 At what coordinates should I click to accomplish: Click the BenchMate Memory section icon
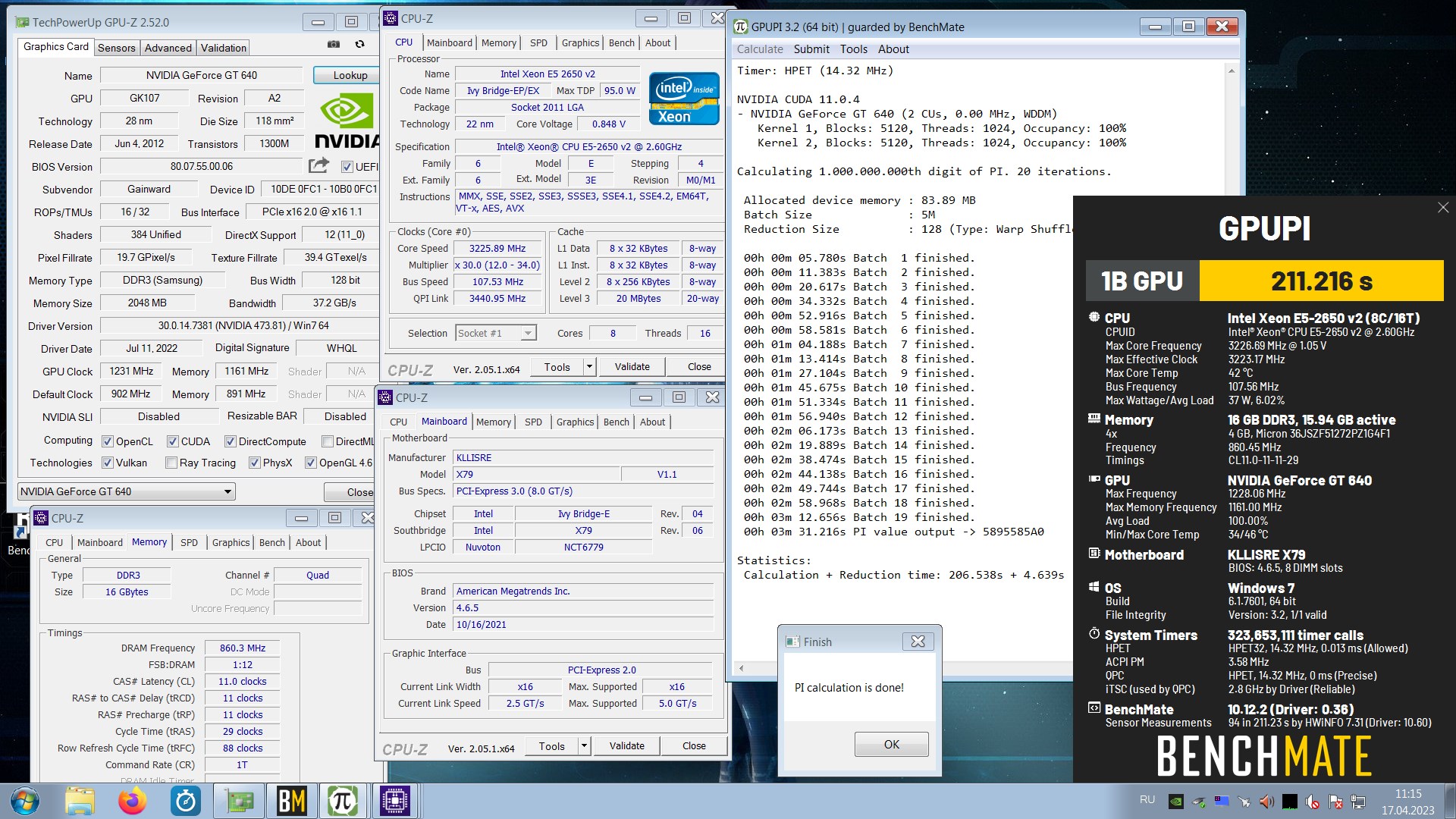[x=1094, y=419]
